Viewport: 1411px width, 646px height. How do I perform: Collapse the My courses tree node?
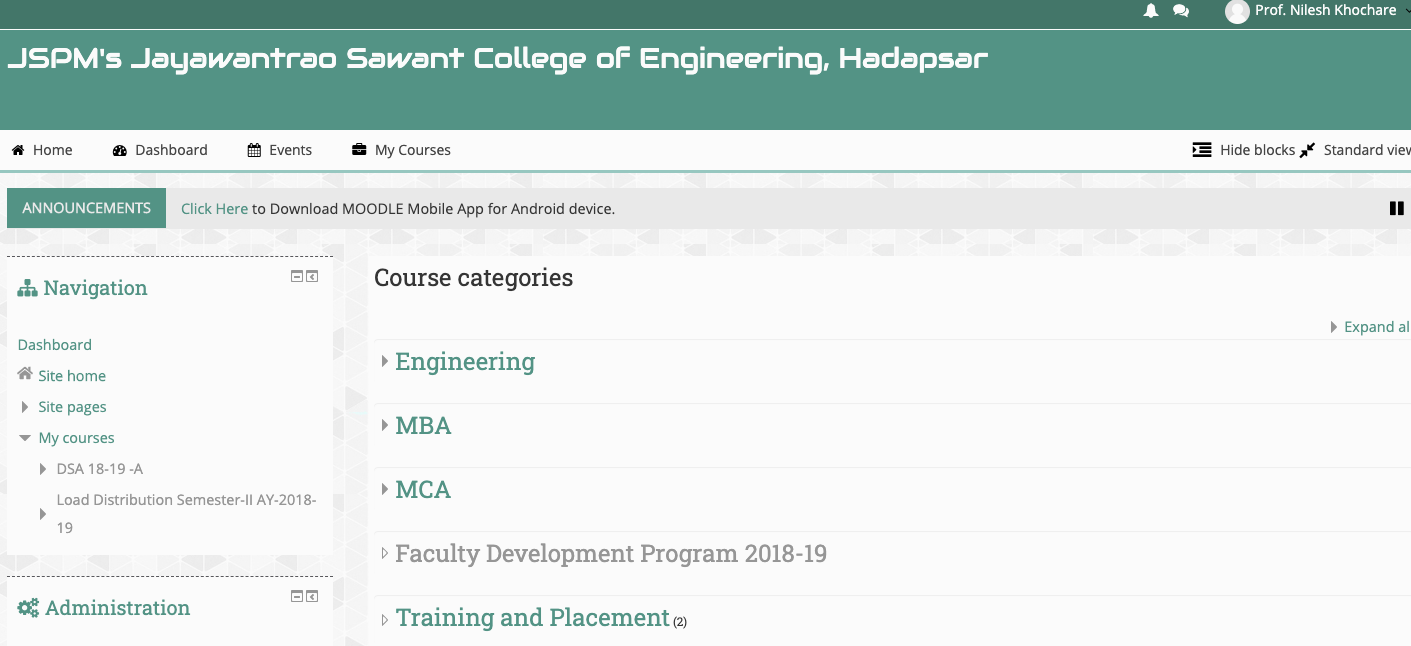25,438
